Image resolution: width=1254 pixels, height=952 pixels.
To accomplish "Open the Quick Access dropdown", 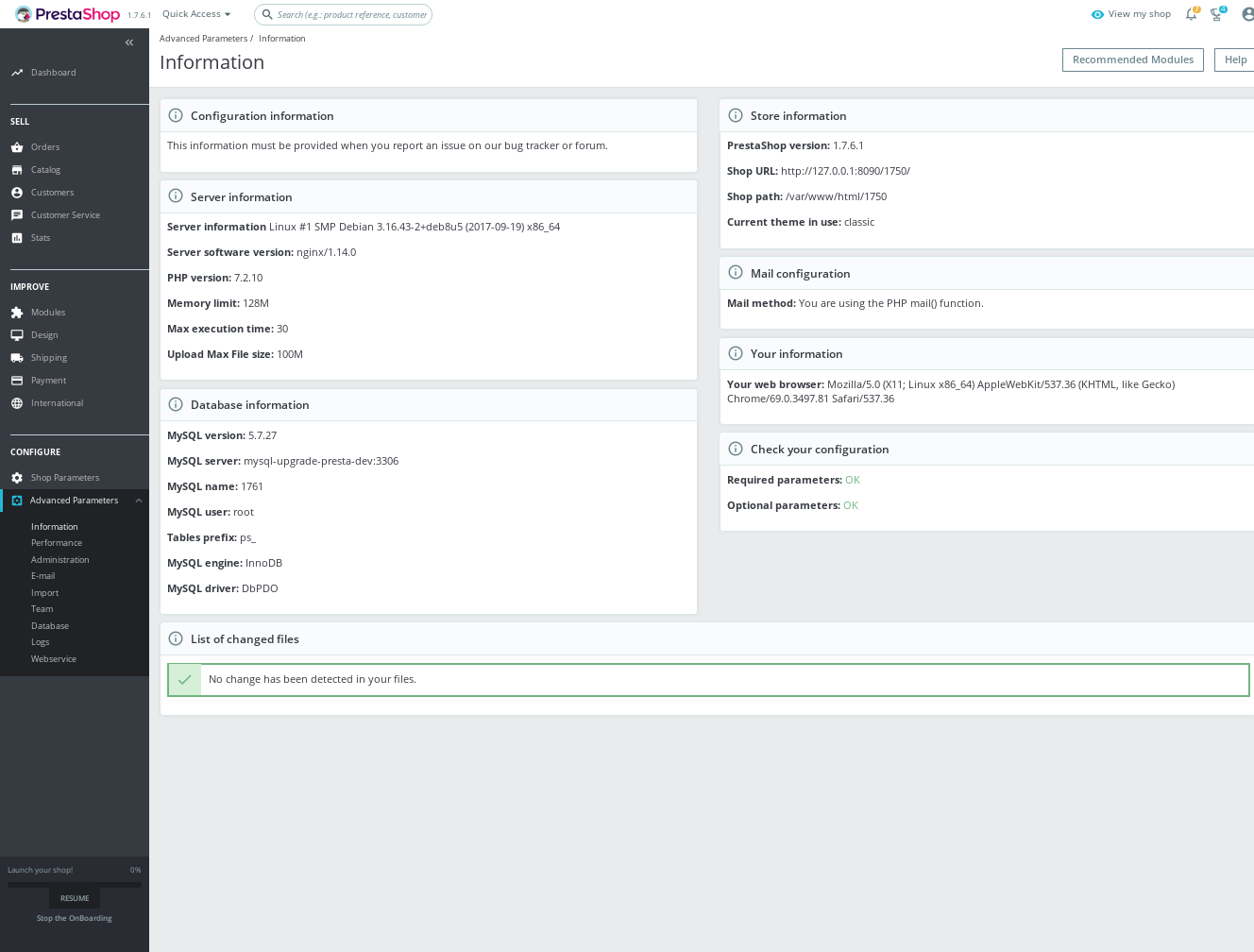I will coord(196,14).
